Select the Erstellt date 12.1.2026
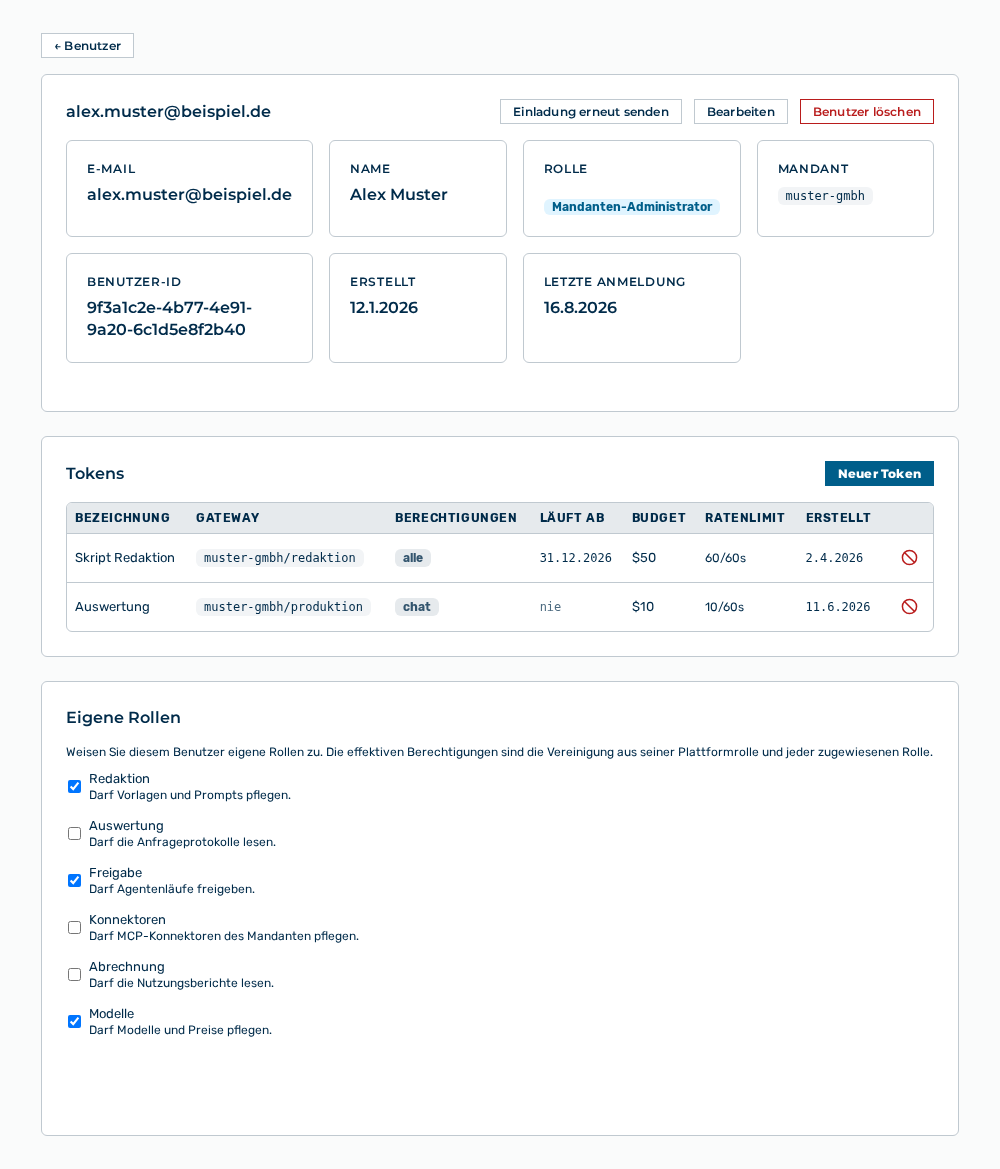The image size is (1000, 1169). tap(384, 308)
